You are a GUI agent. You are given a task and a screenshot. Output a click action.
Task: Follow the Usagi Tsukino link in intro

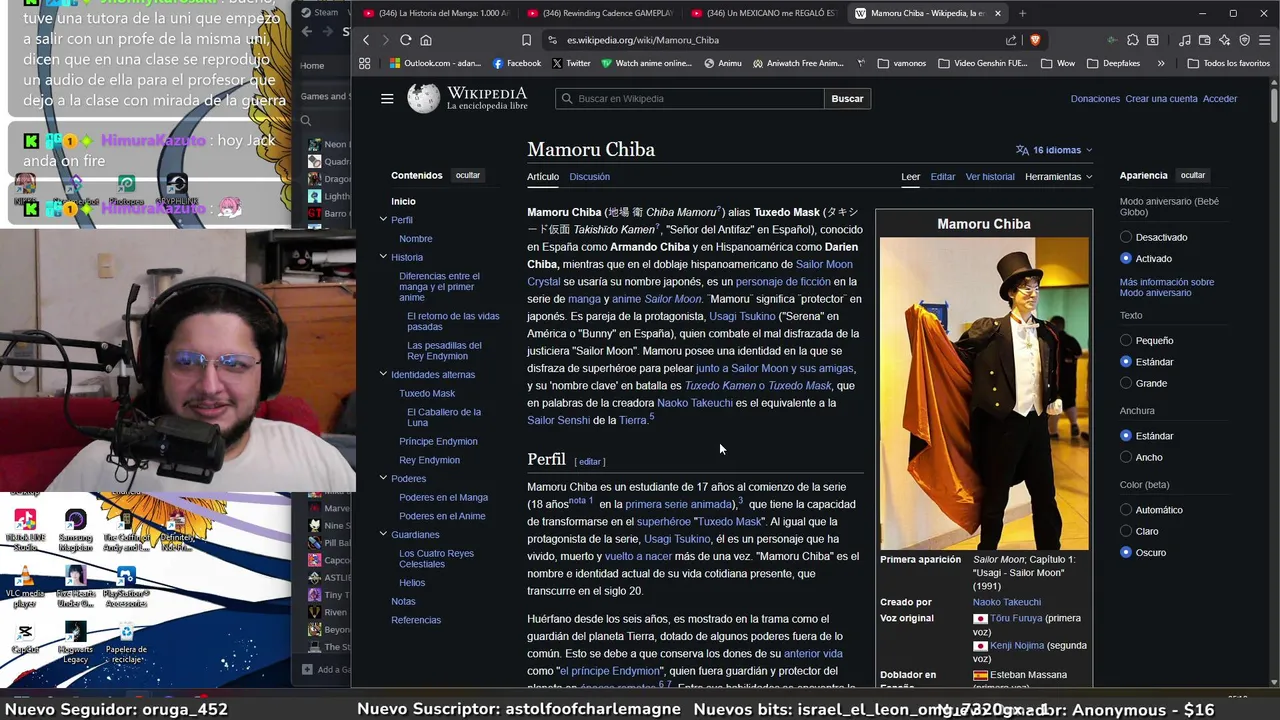[x=742, y=316]
